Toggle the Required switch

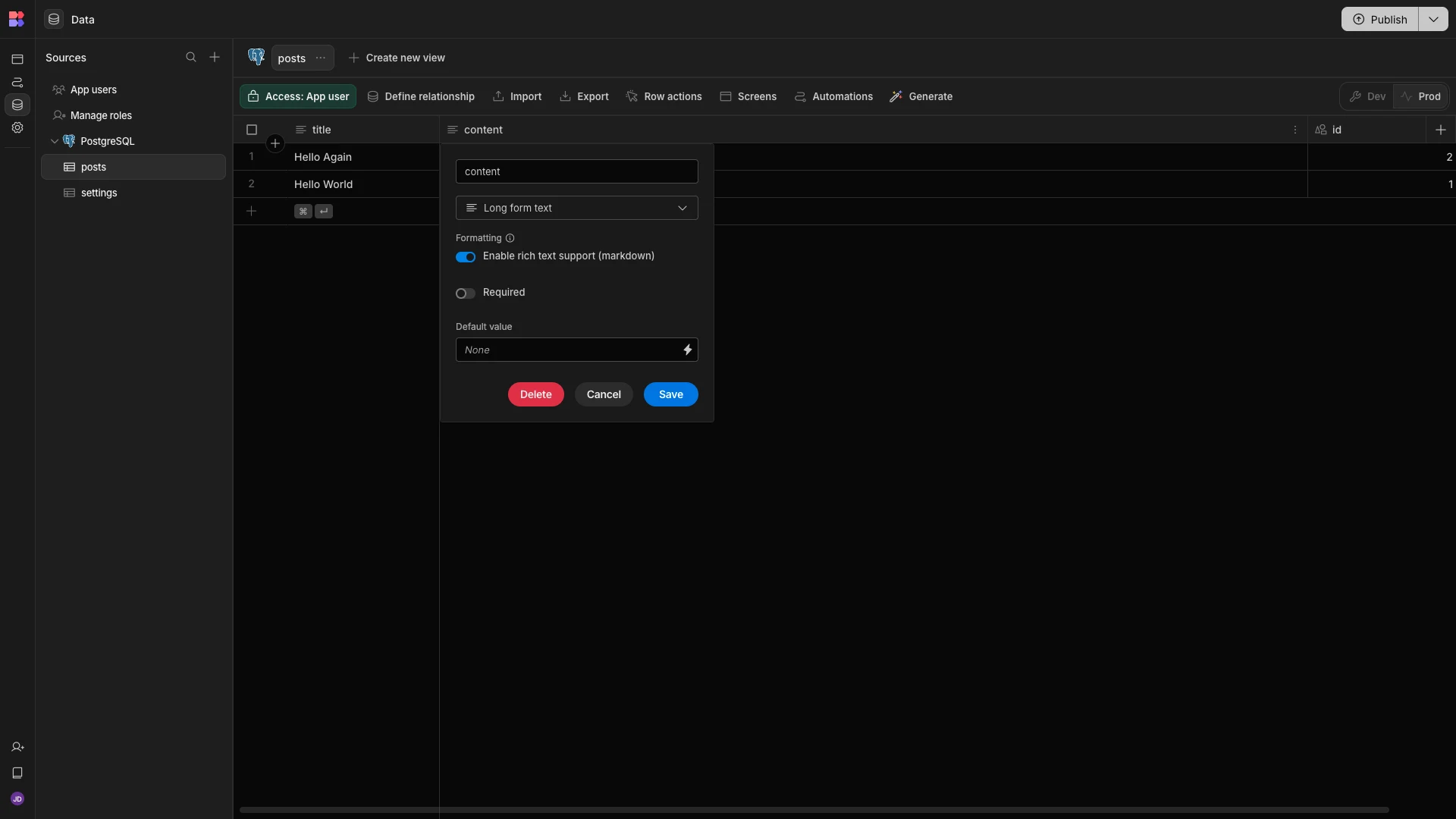466,293
